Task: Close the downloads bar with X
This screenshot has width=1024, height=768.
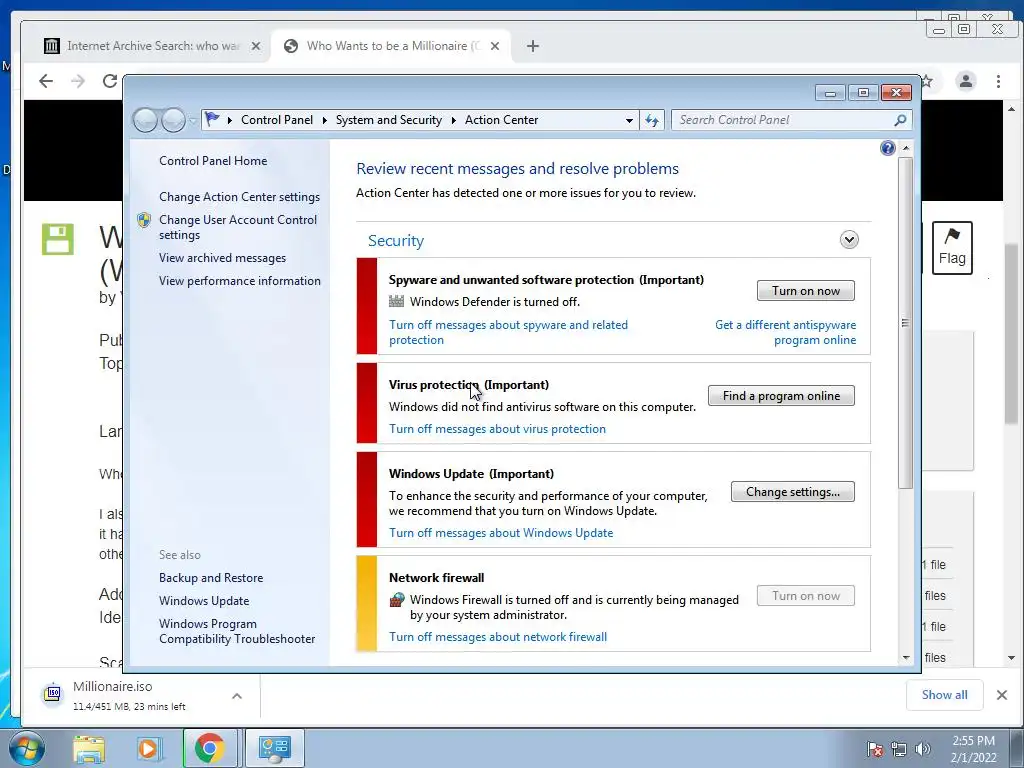Action: pyautogui.click(x=1002, y=695)
